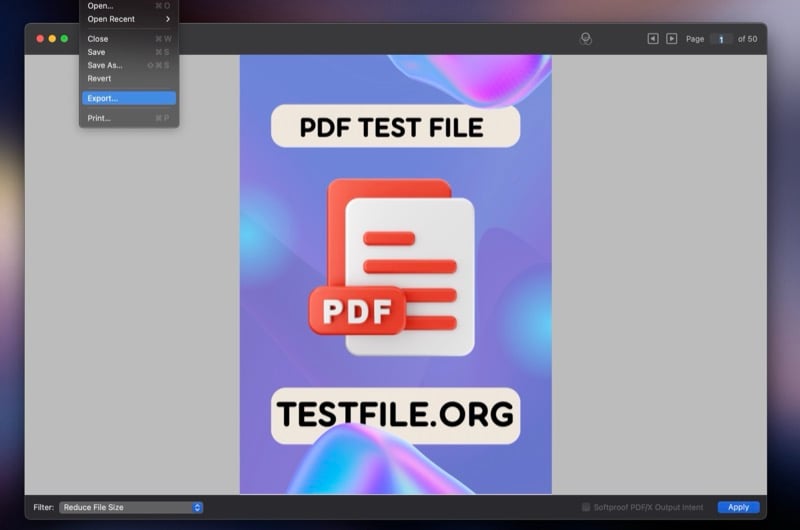Click the Open... menu entry
800x530 pixels.
click(x=129, y=6)
